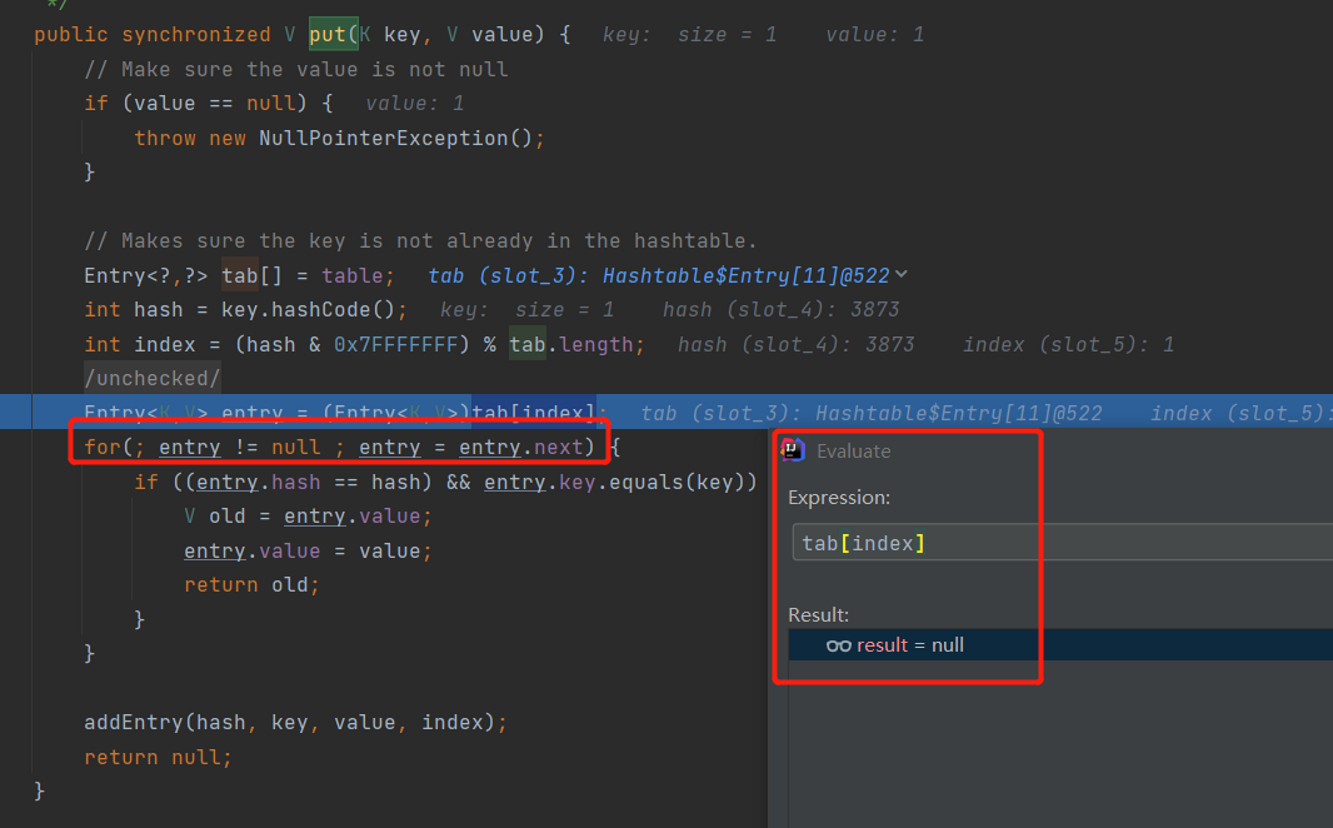Click the 'synchronized' keyword
Screen dimensions: 1333x828
click(196, 35)
